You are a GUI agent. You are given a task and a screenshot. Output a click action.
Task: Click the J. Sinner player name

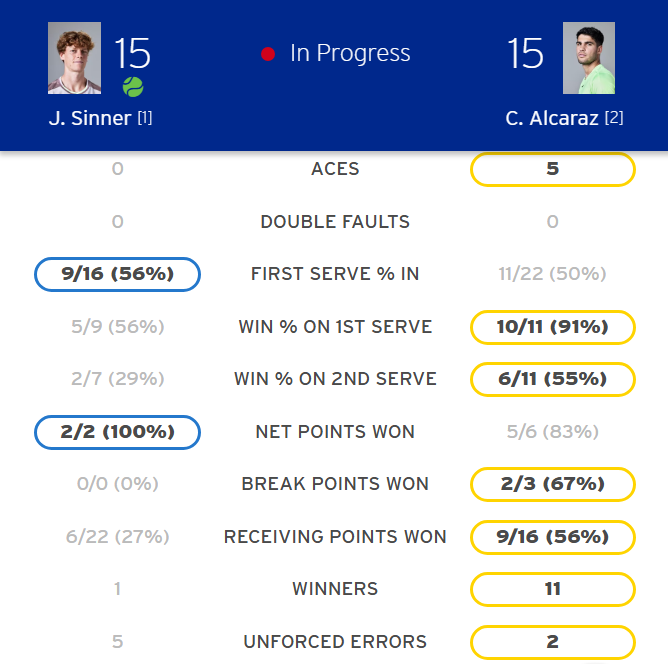[90, 118]
